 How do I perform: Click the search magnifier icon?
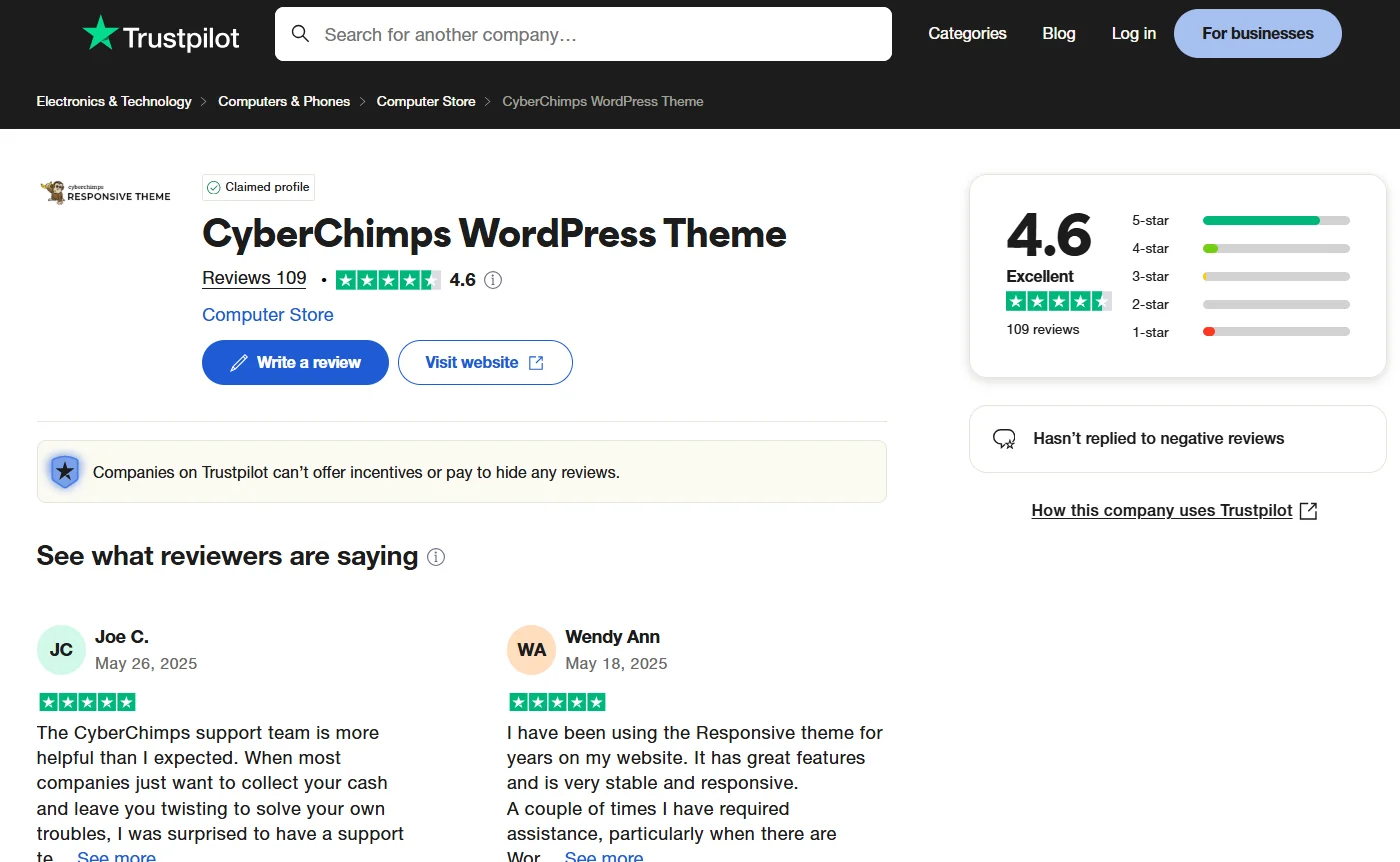coord(300,33)
